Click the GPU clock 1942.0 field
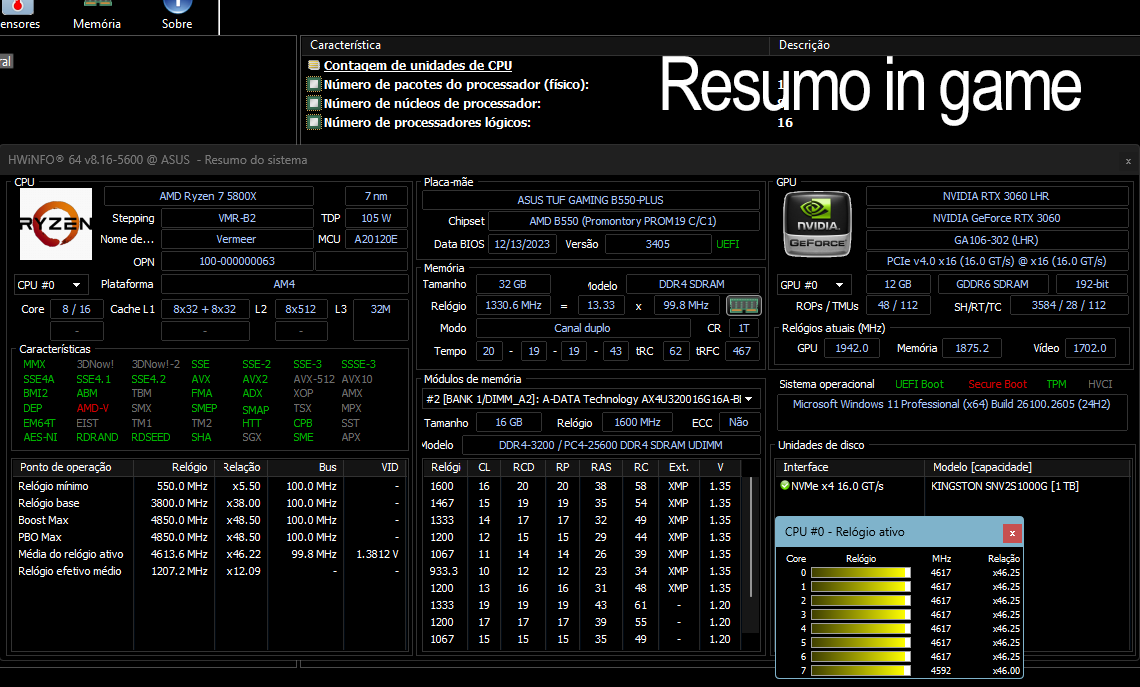Image resolution: width=1140 pixels, height=687 pixels. [x=851, y=348]
